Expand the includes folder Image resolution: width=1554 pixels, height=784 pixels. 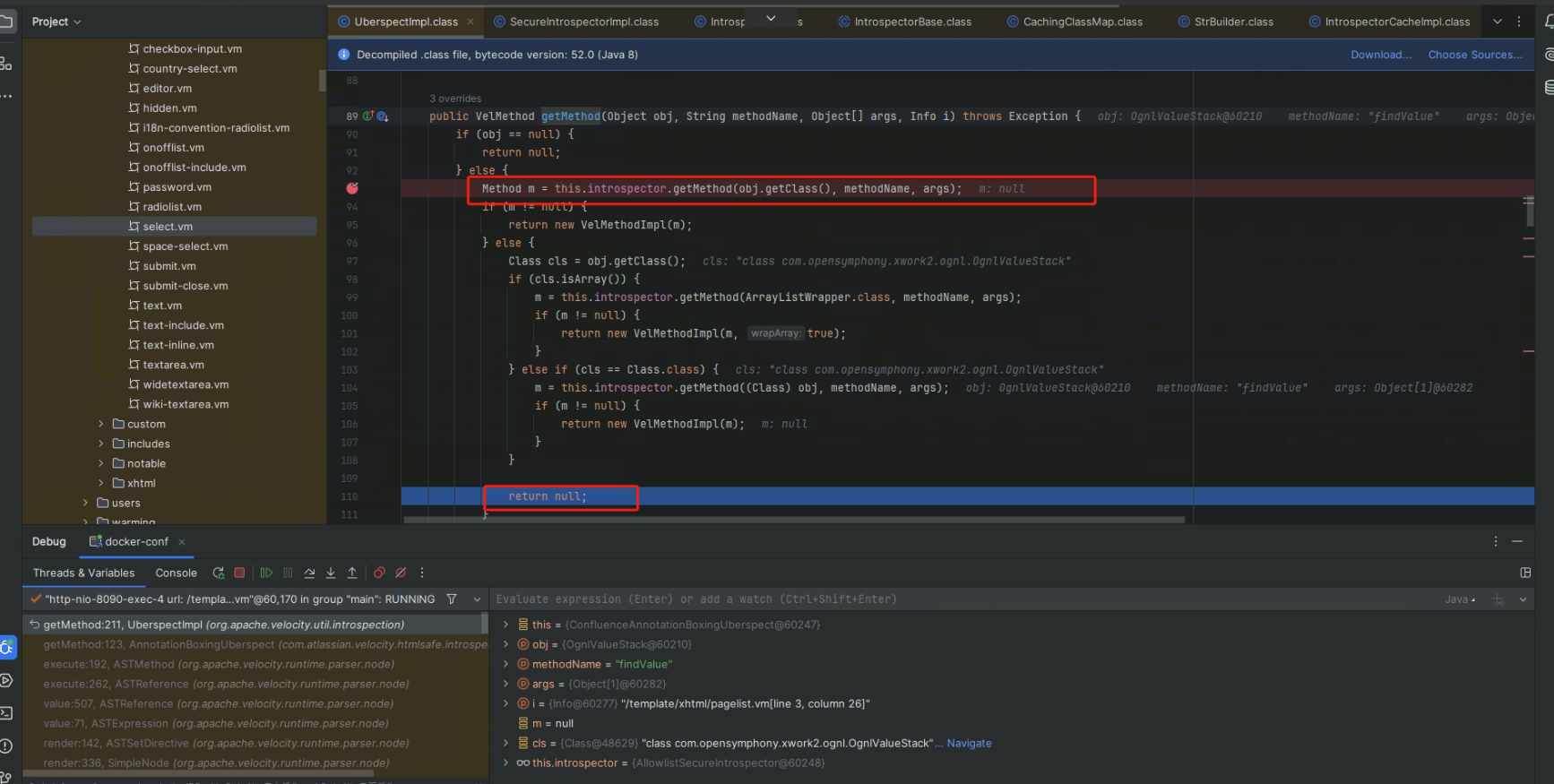[x=100, y=444]
